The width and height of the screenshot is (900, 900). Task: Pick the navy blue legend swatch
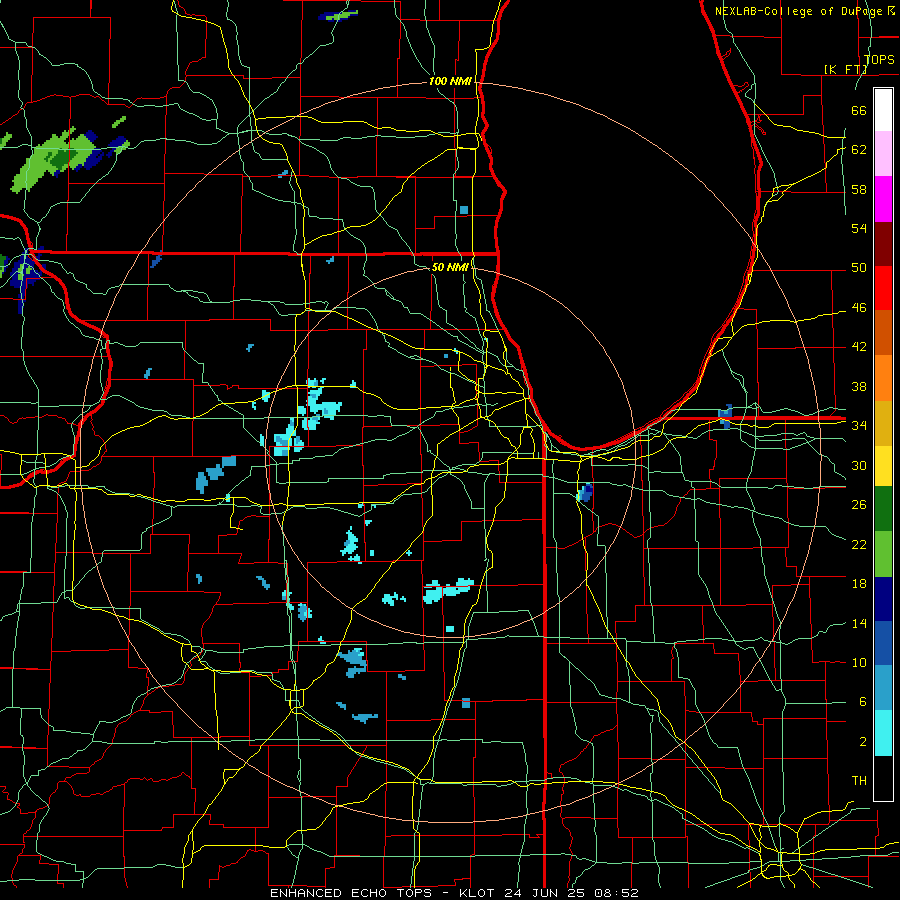click(x=883, y=599)
